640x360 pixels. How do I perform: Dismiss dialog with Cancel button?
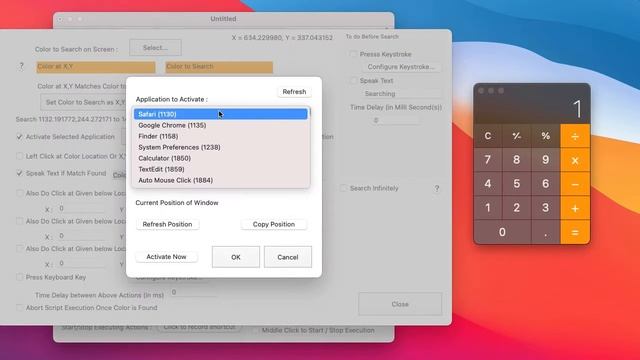288,257
